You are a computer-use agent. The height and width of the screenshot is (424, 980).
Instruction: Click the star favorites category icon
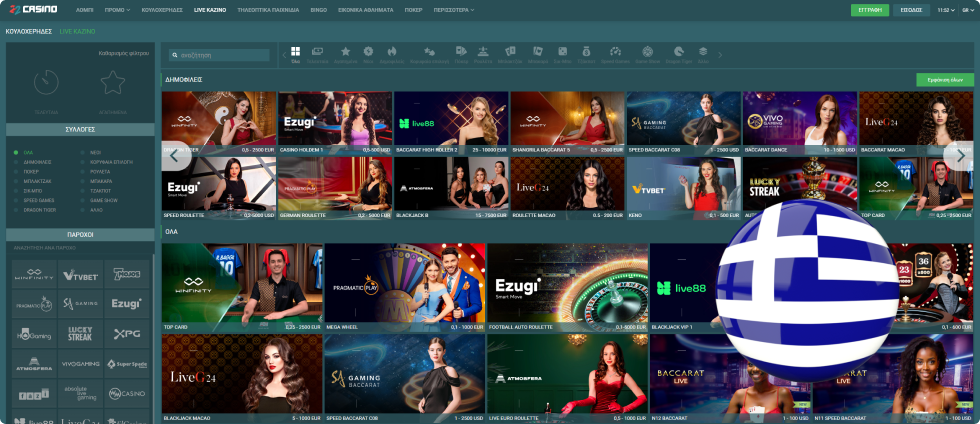pos(345,53)
